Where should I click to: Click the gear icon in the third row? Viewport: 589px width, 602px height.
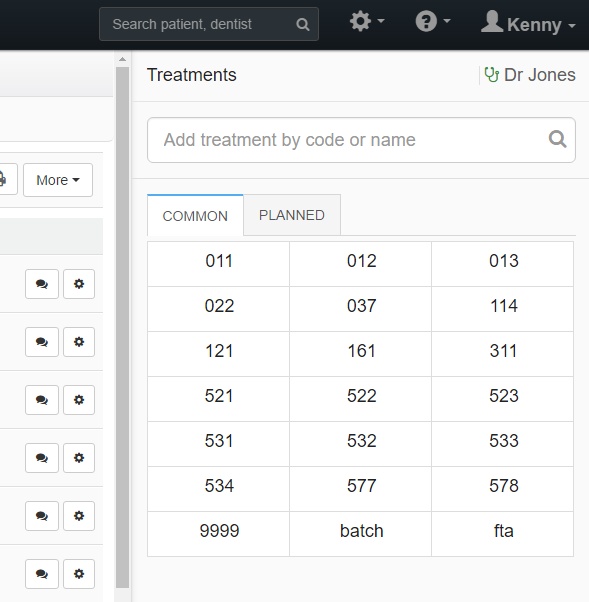[x=79, y=400]
